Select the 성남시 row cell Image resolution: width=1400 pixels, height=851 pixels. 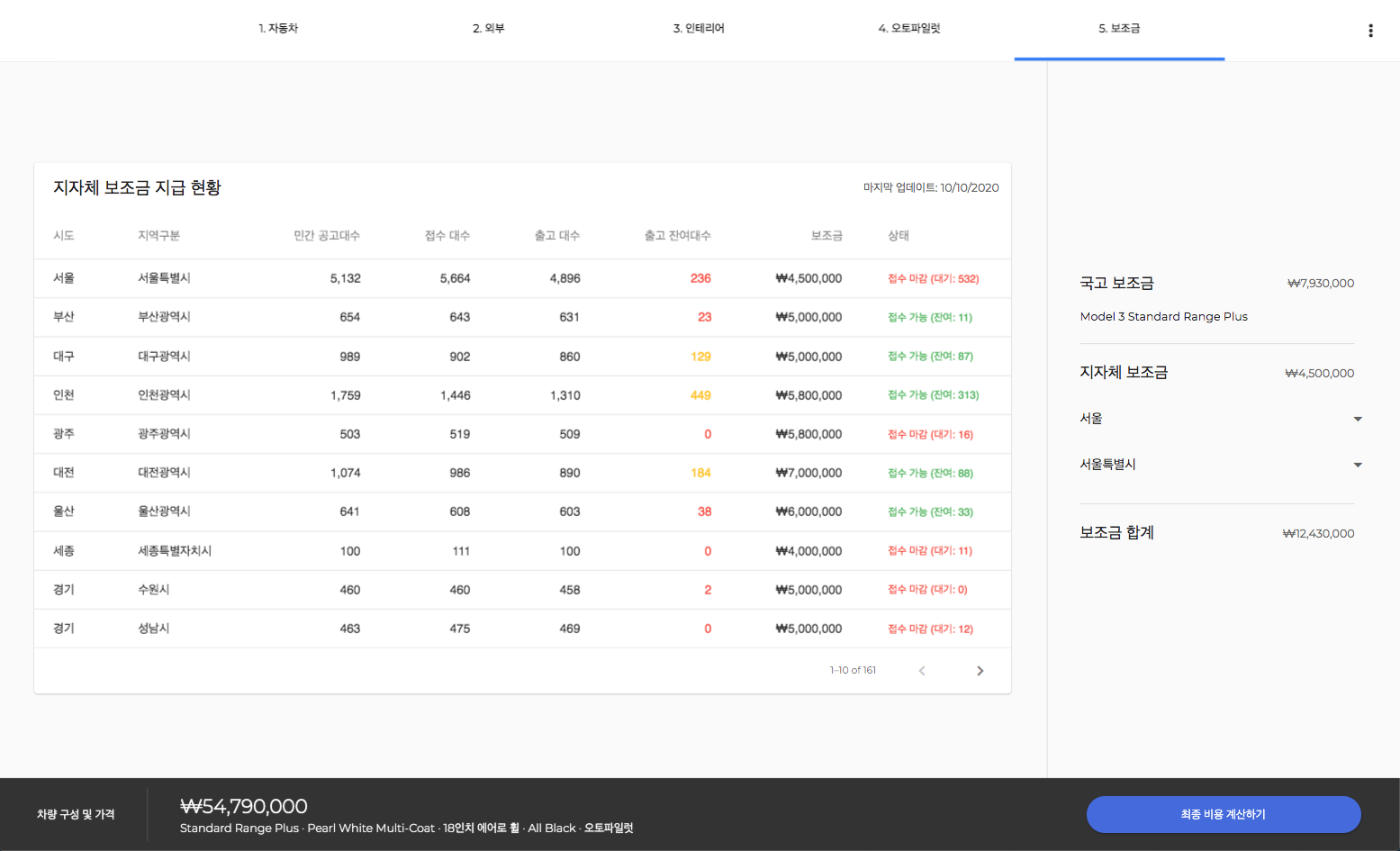click(x=154, y=629)
